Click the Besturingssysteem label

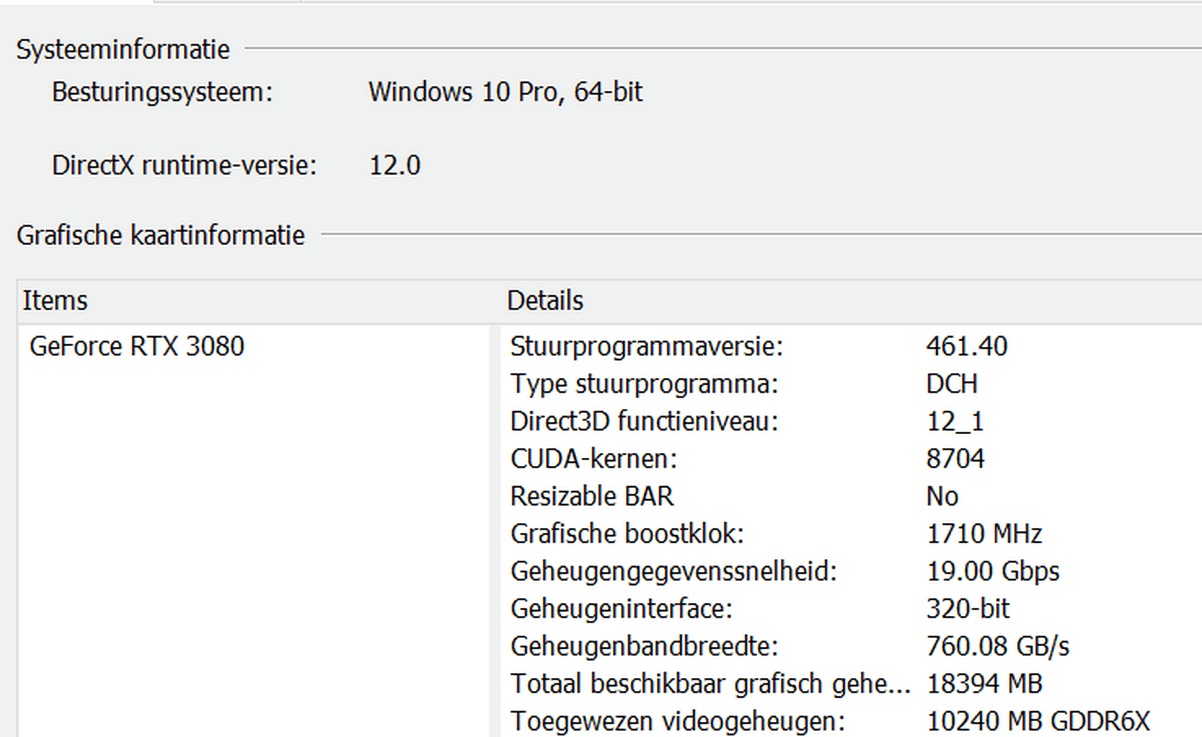click(x=162, y=93)
